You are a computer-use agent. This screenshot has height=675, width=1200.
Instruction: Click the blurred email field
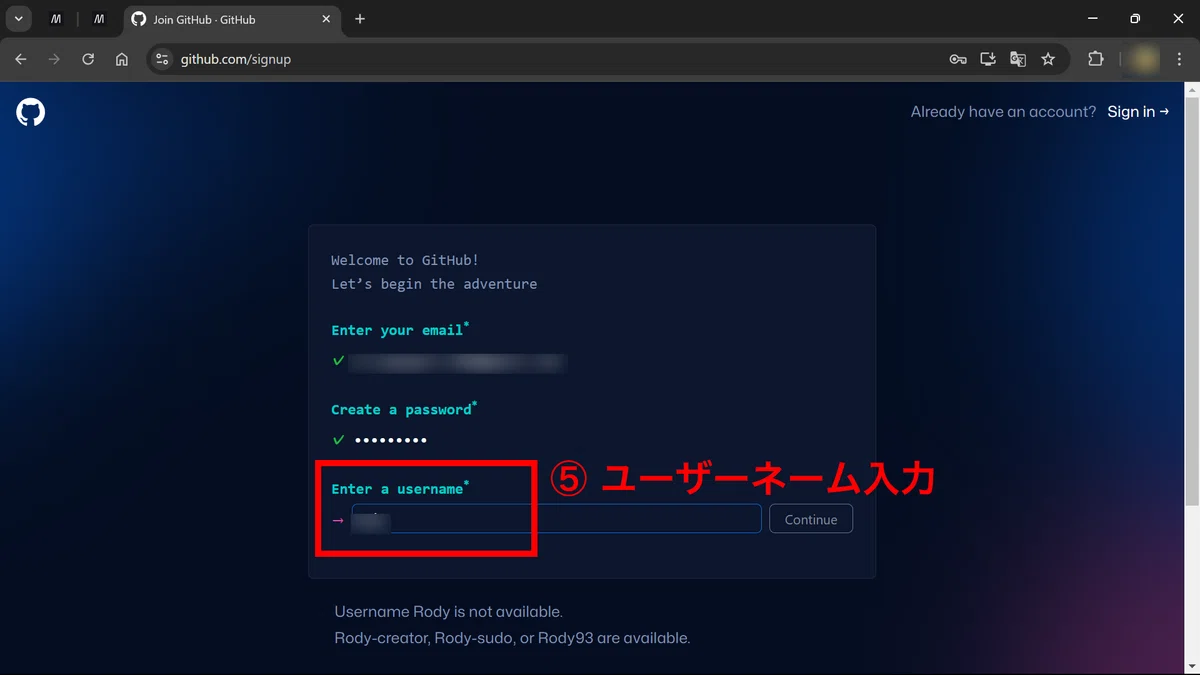[457, 362]
